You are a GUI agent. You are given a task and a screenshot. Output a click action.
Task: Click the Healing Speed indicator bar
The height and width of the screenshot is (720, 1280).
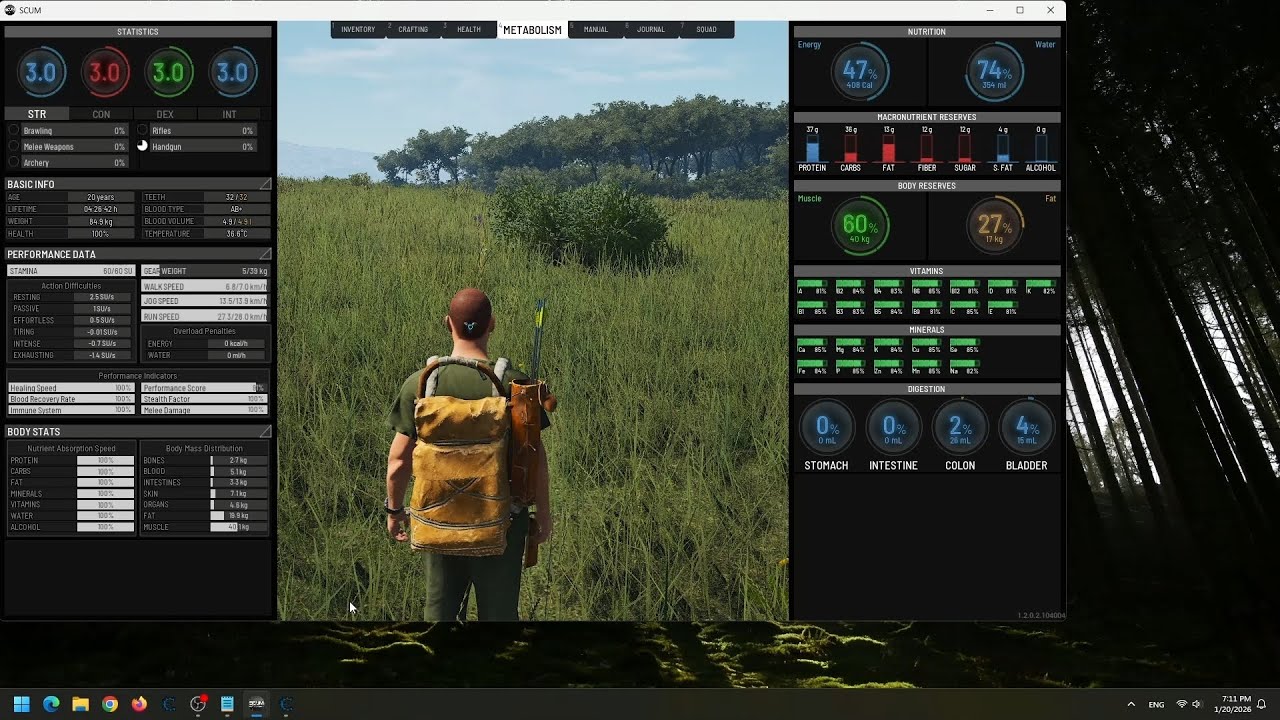pyautogui.click(x=72, y=388)
